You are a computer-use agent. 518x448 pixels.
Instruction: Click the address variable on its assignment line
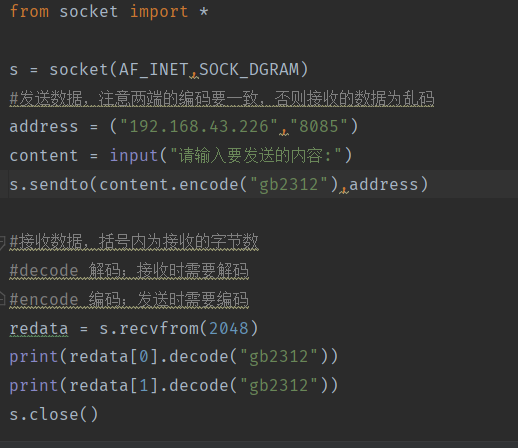(x=44, y=127)
